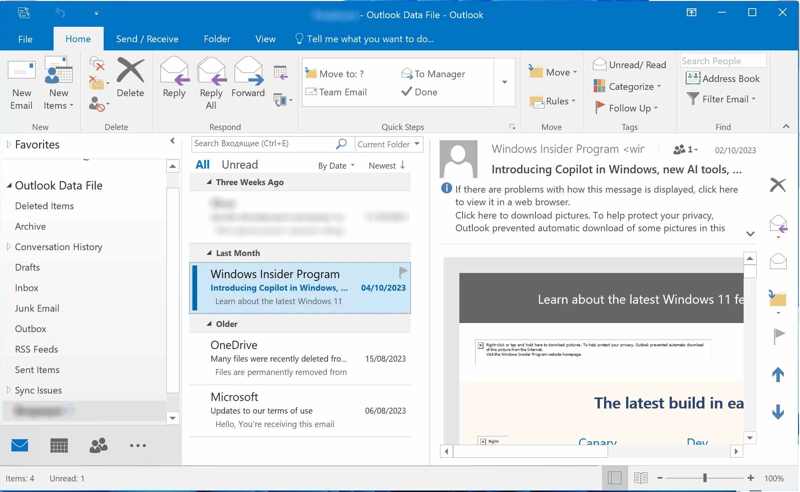The image size is (800, 492).
Task: Click the Ignore conversation icon
Action: pyautogui.click(x=97, y=64)
